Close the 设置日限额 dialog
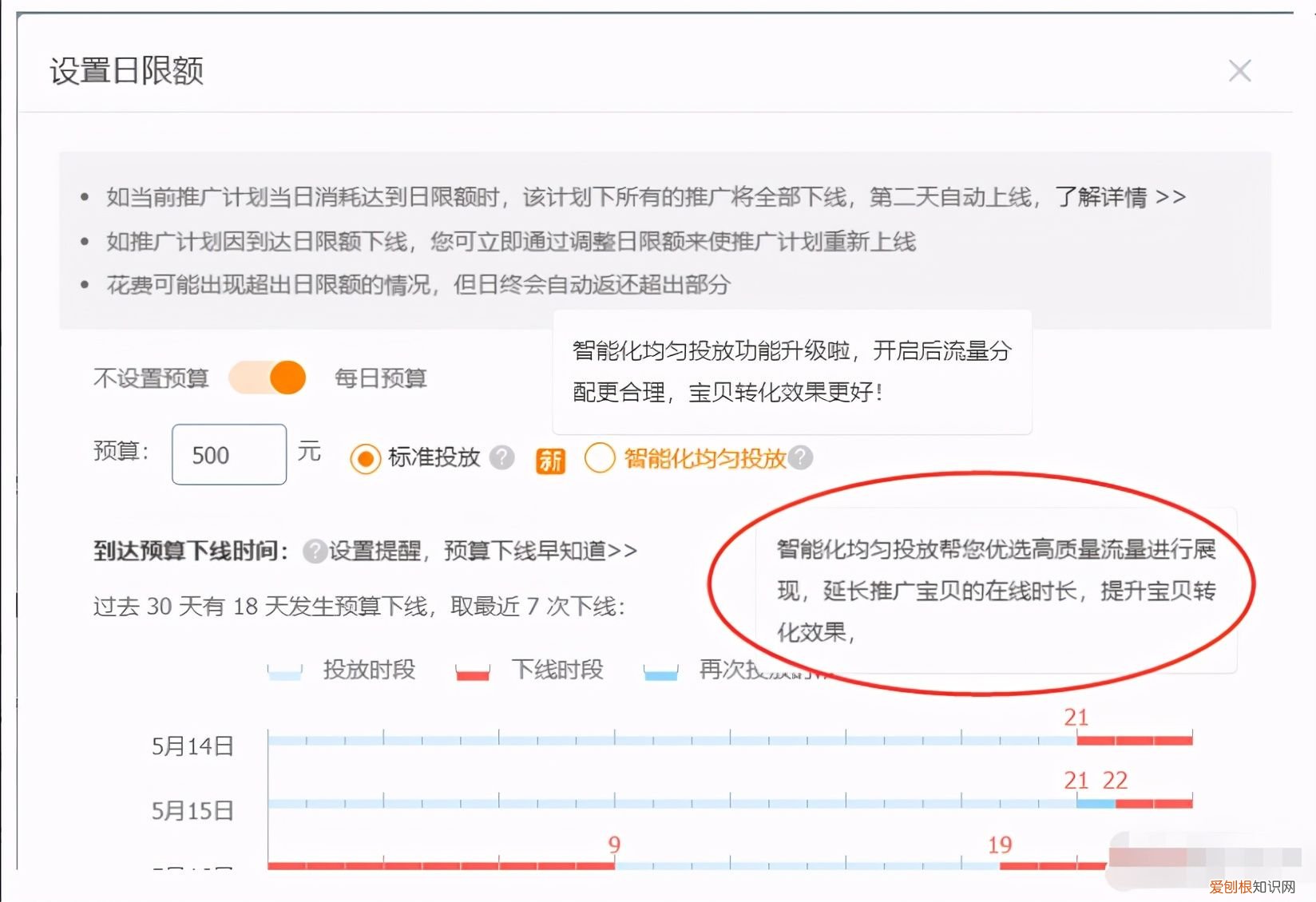This screenshot has width=1316, height=902. point(1239,71)
